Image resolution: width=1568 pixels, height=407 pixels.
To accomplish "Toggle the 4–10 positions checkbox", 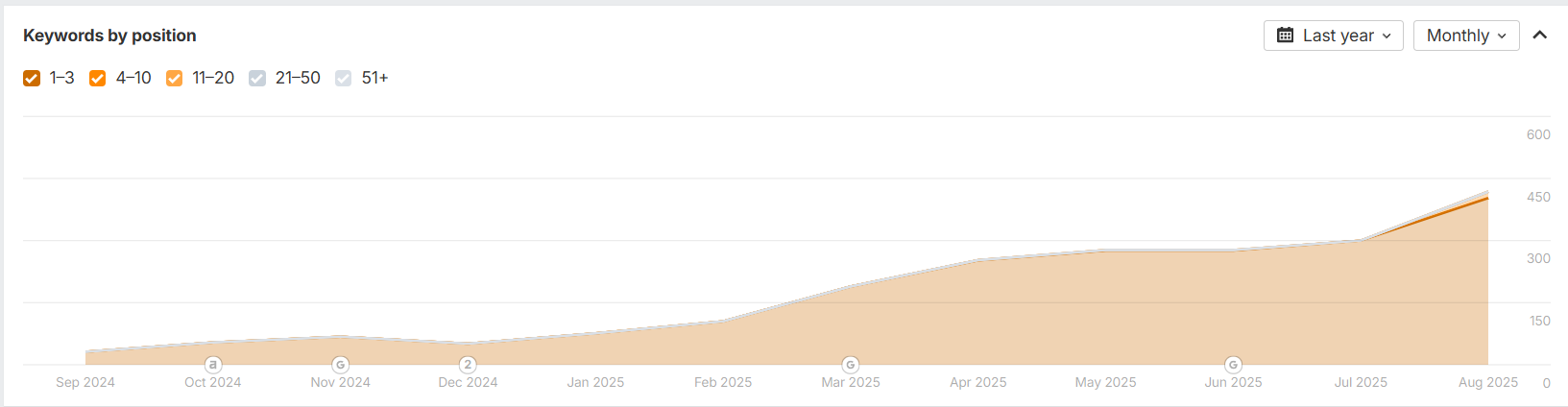I will point(98,78).
